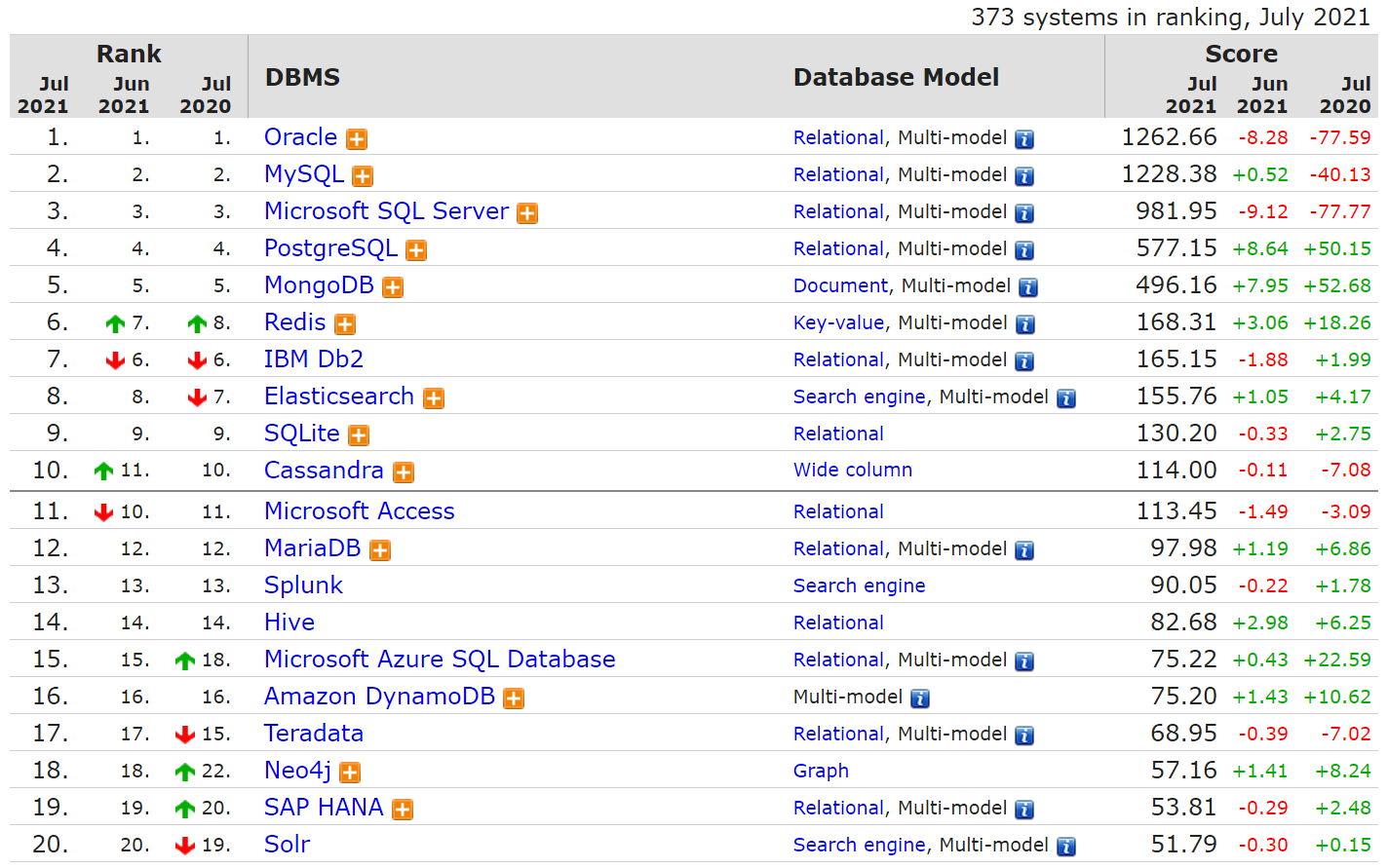Click the Graph database model link
1388x868 pixels.
click(821, 771)
